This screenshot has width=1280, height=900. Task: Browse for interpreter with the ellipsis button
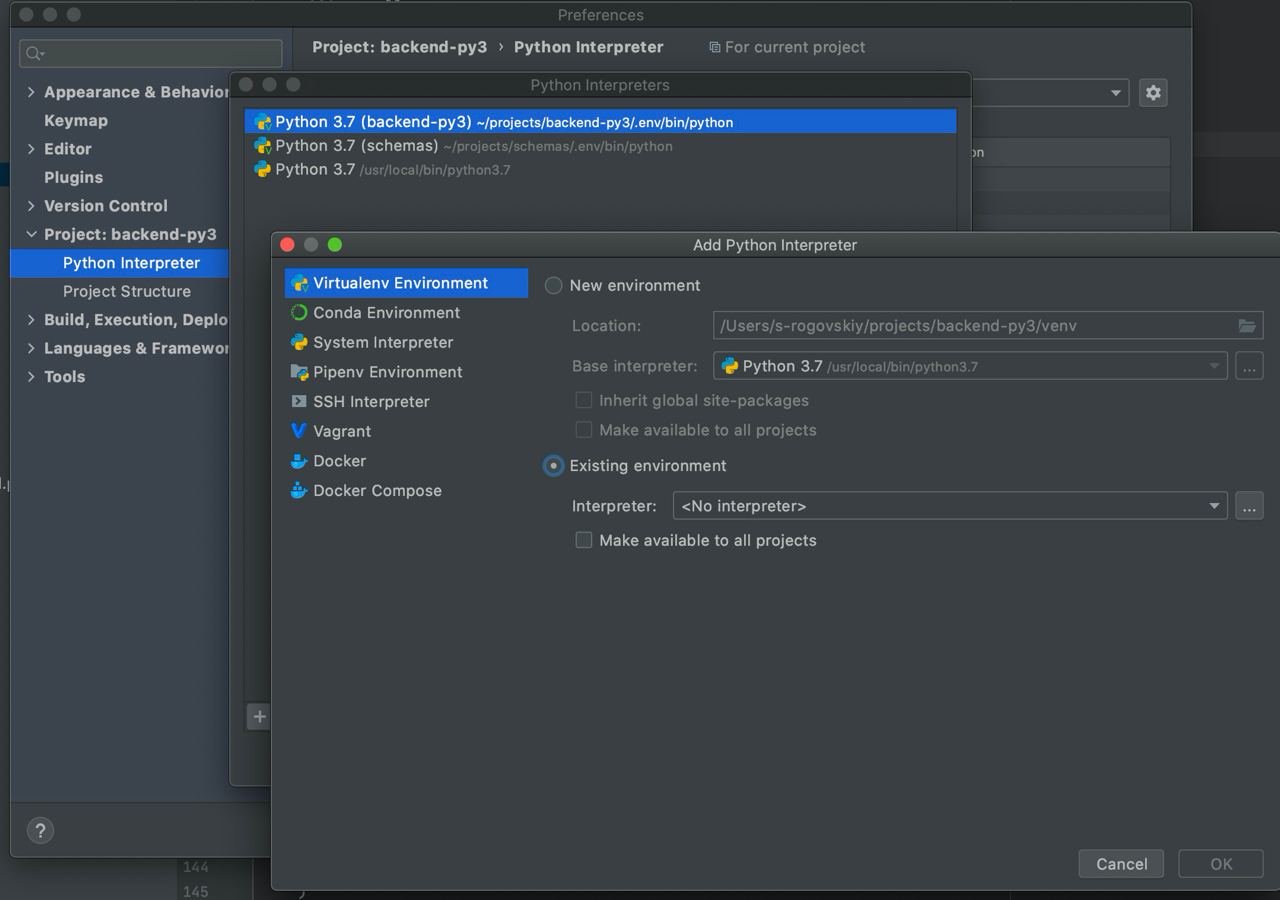1249,506
